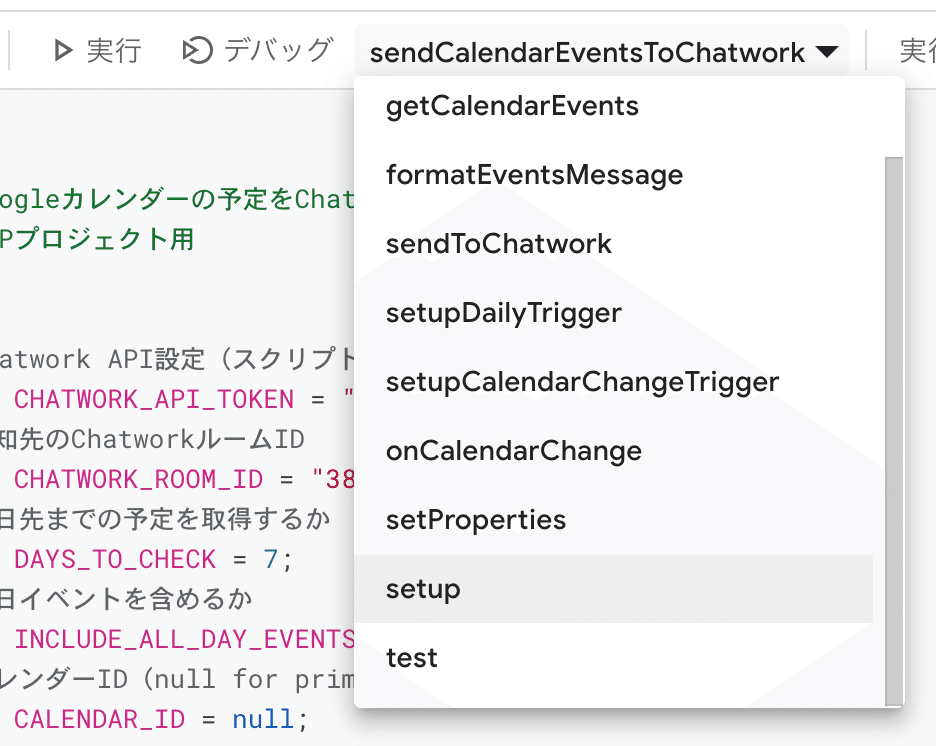The height and width of the screenshot is (746, 936).
Task: Select setupDailyTrigger function
Action: [x=504, y=312]
